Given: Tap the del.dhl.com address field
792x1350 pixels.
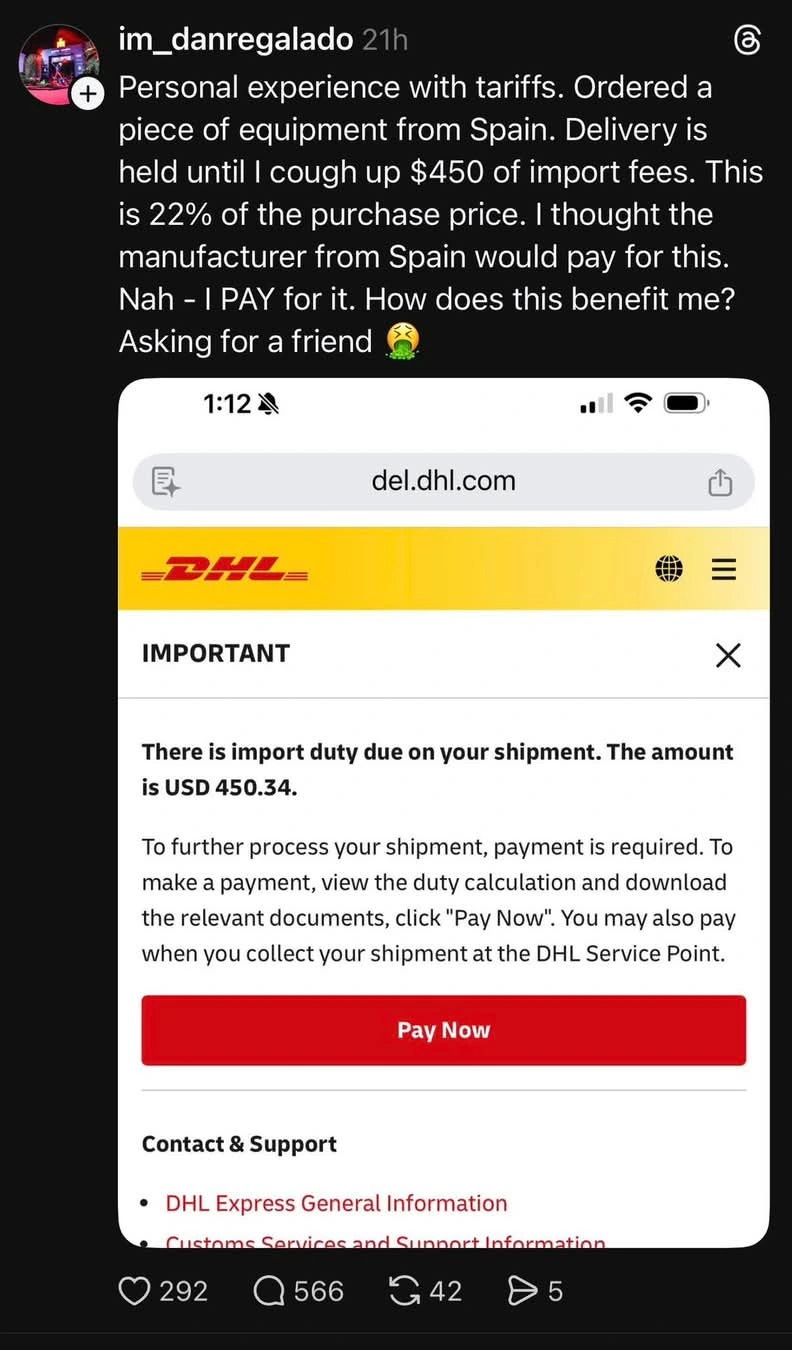Looking at the screenshot, I should pos(444,482).
